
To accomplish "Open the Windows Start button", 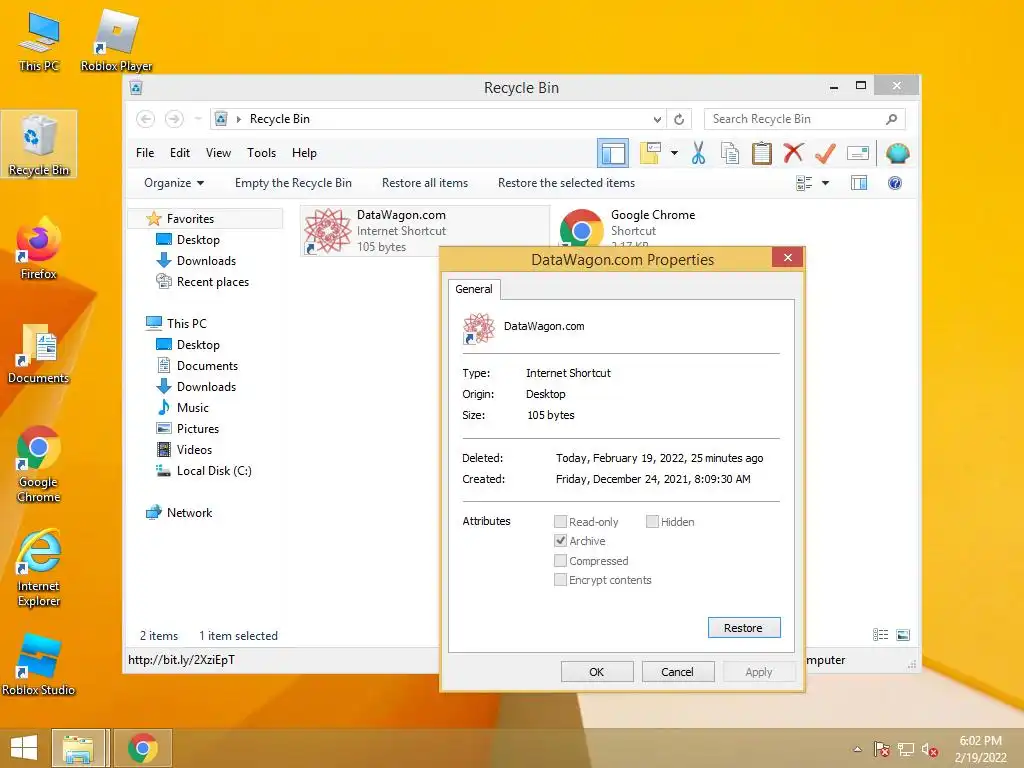I will [x=24, y=748].
